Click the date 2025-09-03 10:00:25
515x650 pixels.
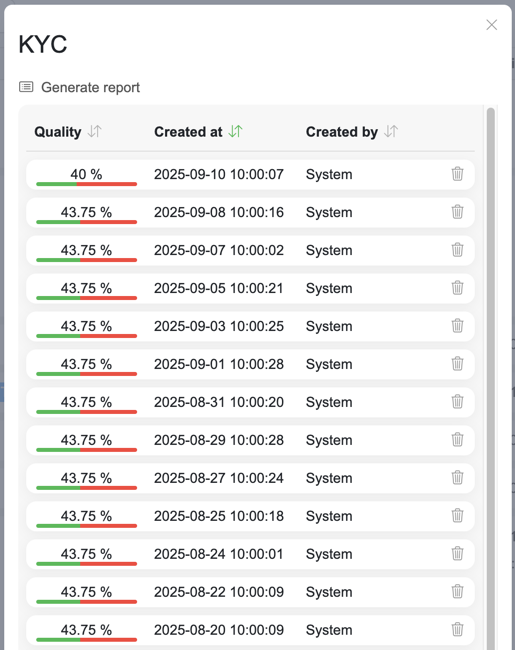click(219, 326)
